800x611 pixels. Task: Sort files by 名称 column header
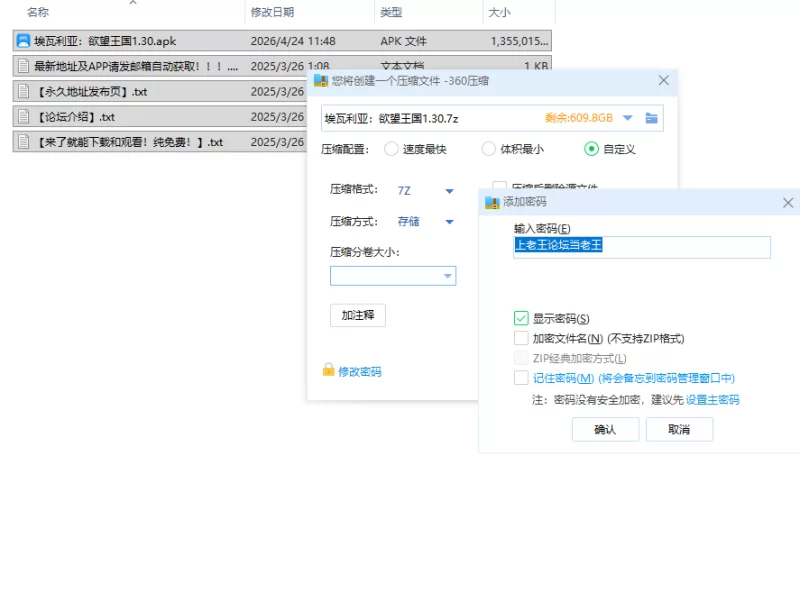38,12
